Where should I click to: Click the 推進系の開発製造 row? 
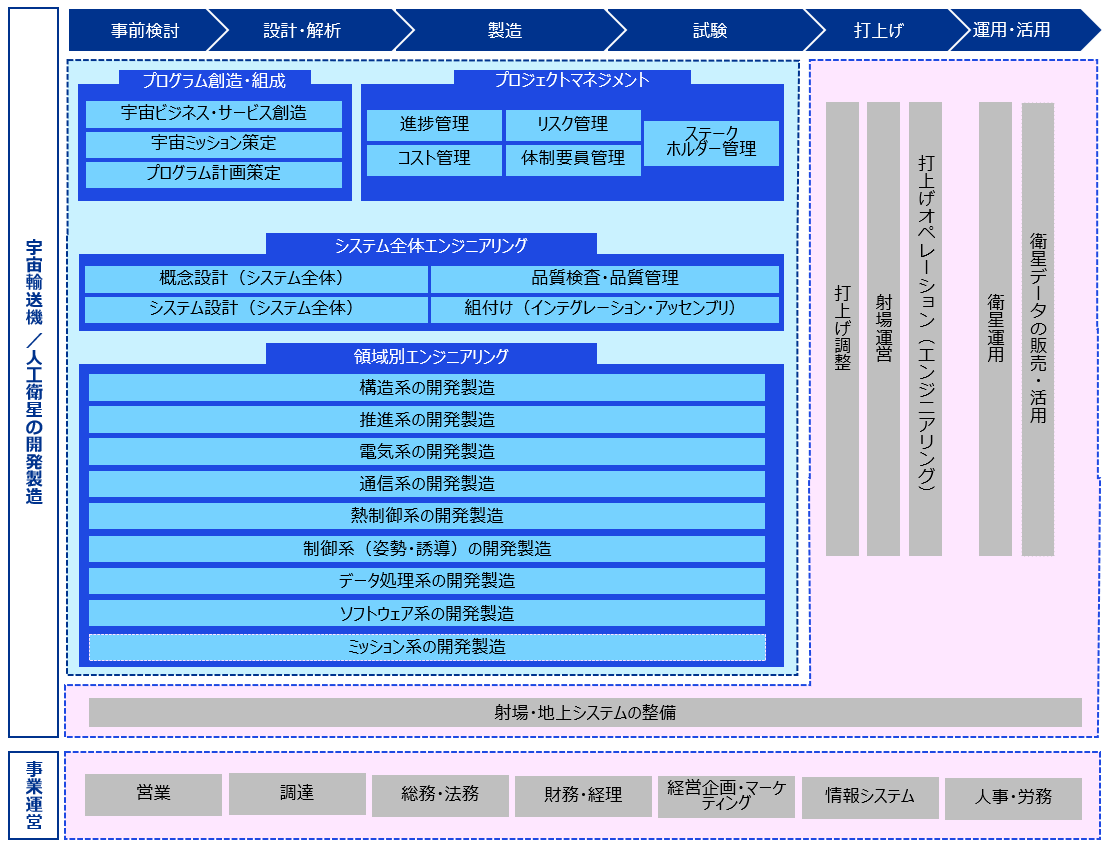427,420
